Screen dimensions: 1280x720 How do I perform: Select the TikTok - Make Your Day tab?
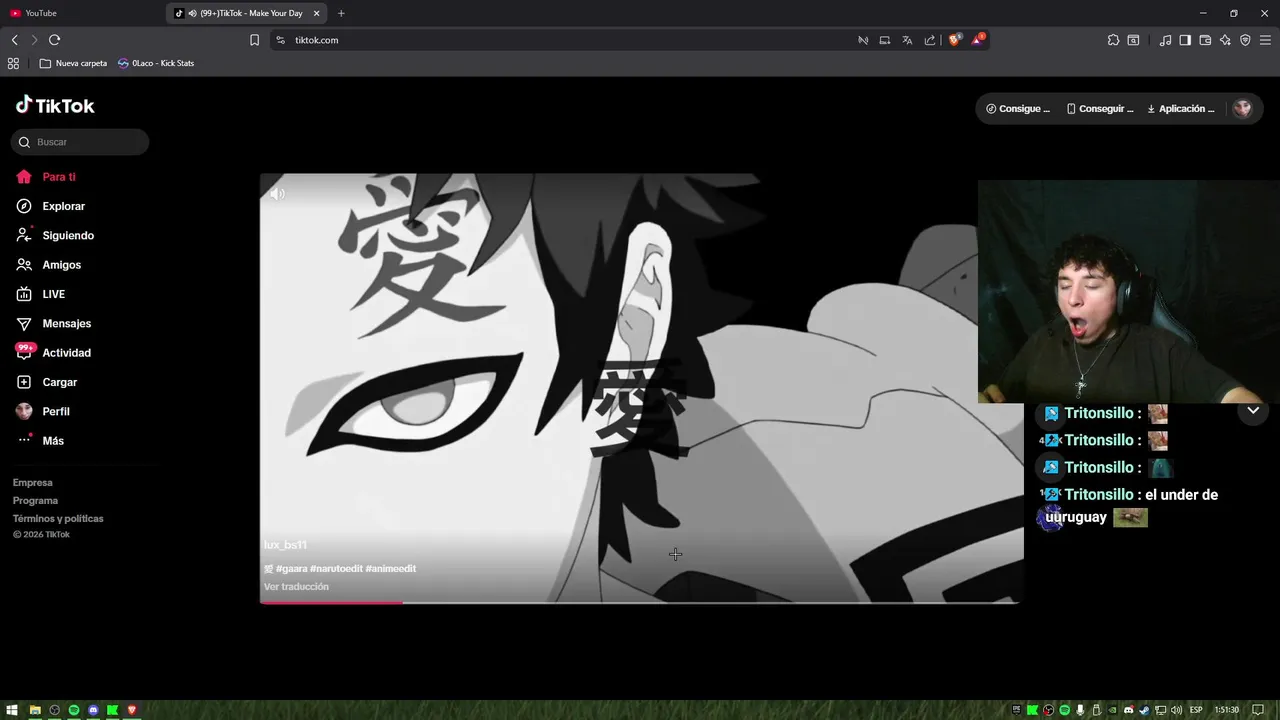point(245,13)
